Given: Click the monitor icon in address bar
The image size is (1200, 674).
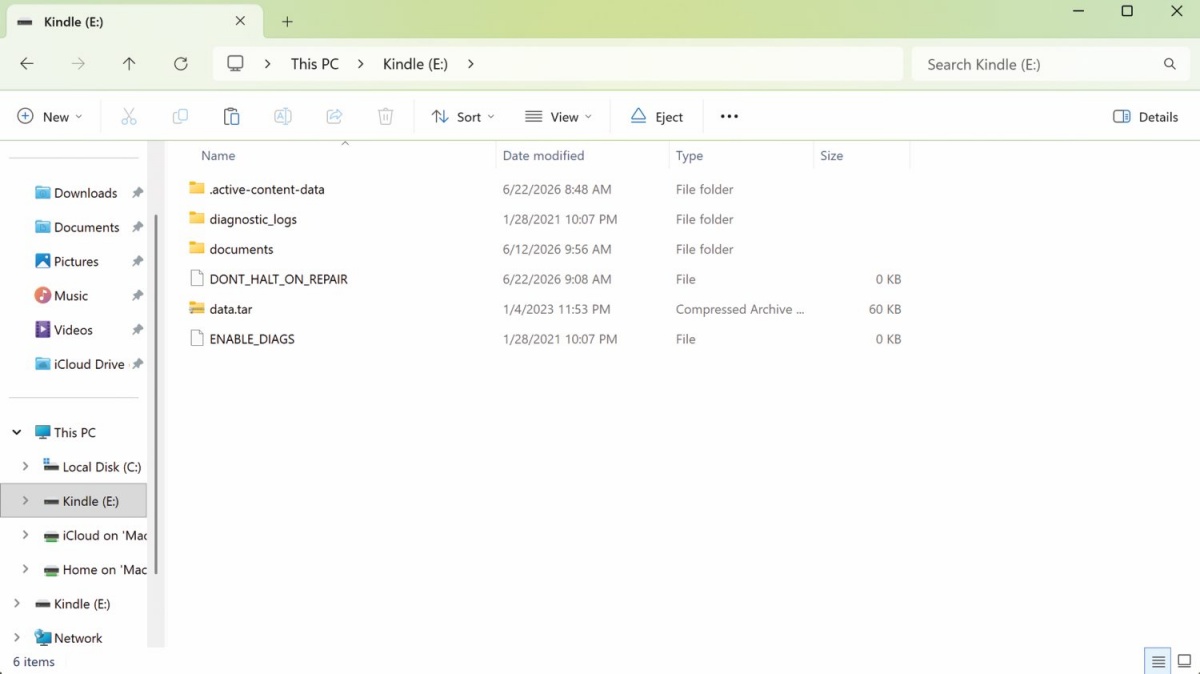Looking at the screenshot, I should (x=235, y=64).
